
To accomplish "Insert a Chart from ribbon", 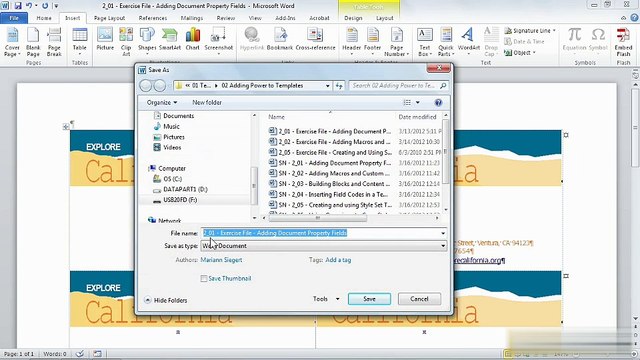I will pyautogui.click(x=193, y=39).
